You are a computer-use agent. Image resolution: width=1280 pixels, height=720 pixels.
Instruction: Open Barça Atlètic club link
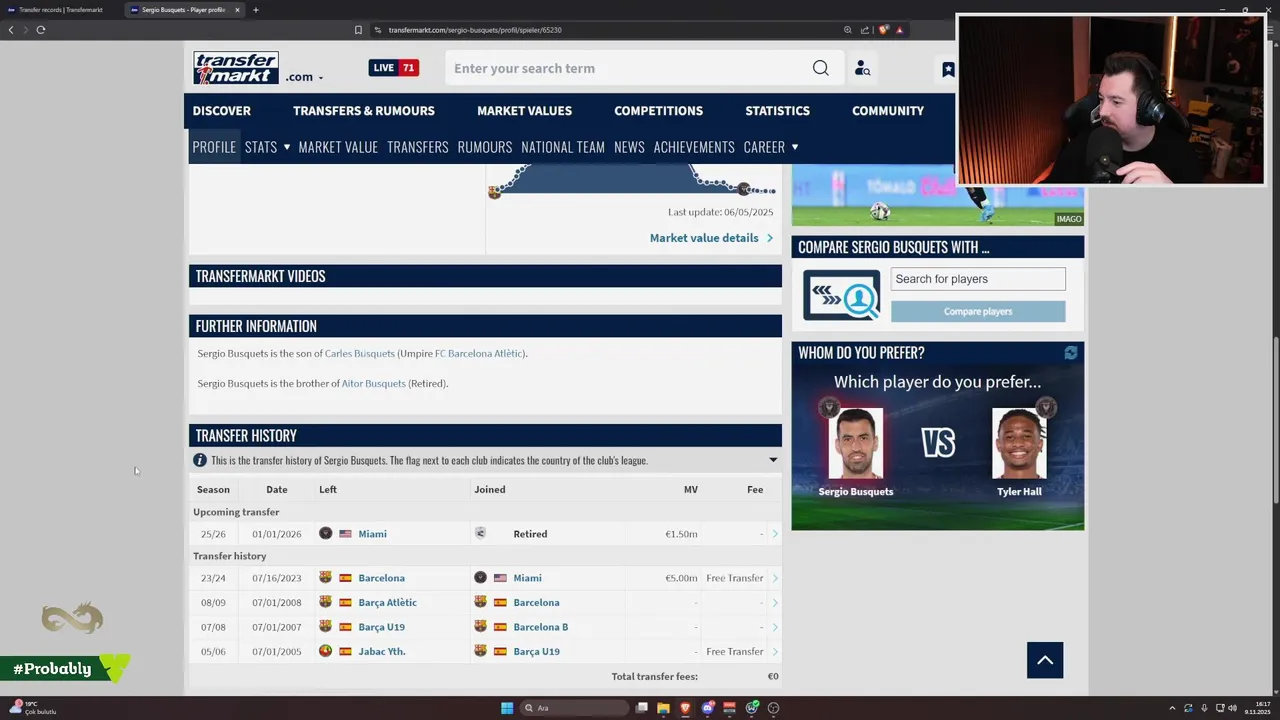387,603
